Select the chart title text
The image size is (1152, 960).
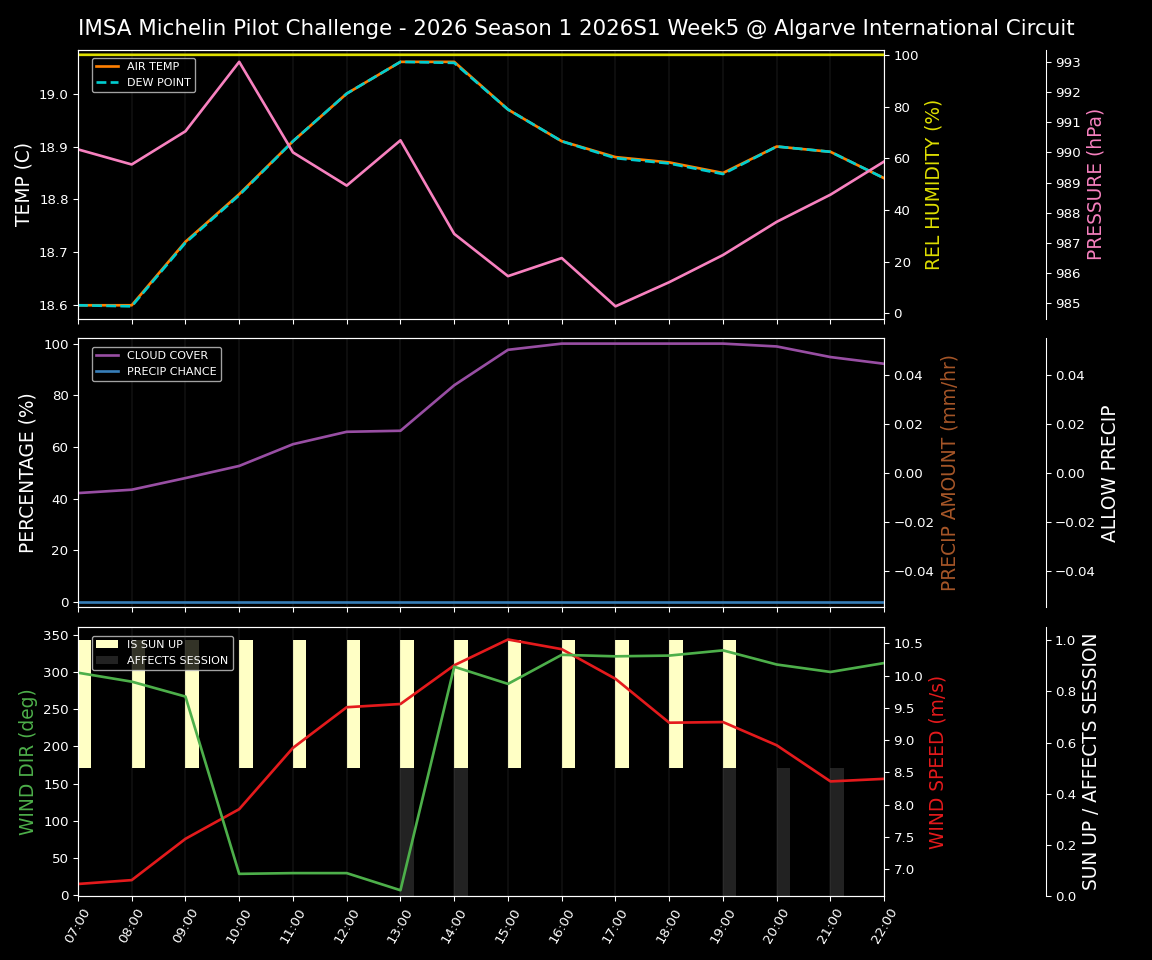tap(576, 28)
